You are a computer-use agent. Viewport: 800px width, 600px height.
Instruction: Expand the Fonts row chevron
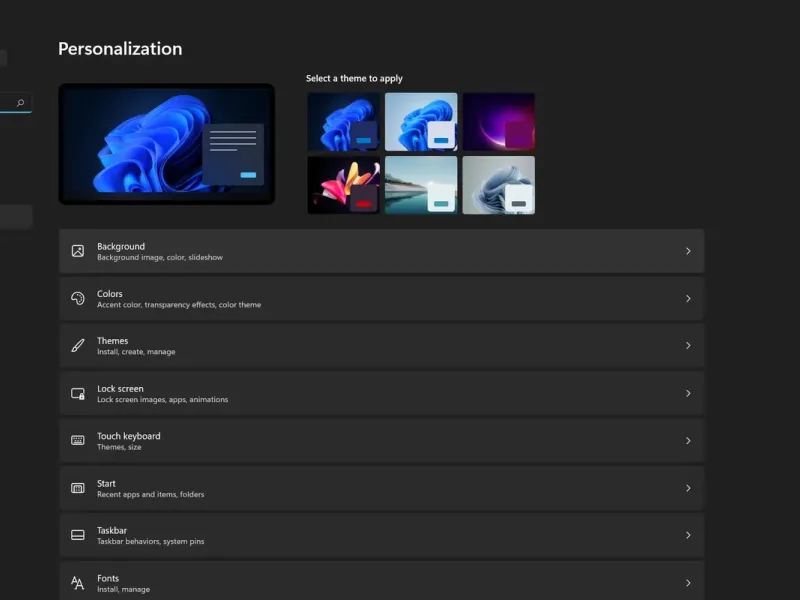pos(688,583)
